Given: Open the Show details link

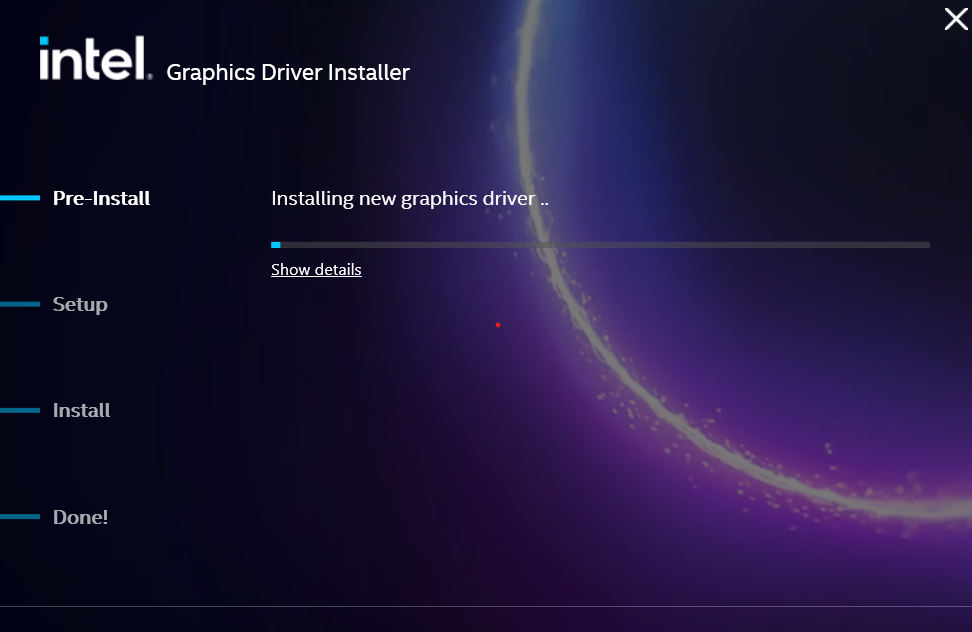Looking at the screenshot, I should click(316, 270).
